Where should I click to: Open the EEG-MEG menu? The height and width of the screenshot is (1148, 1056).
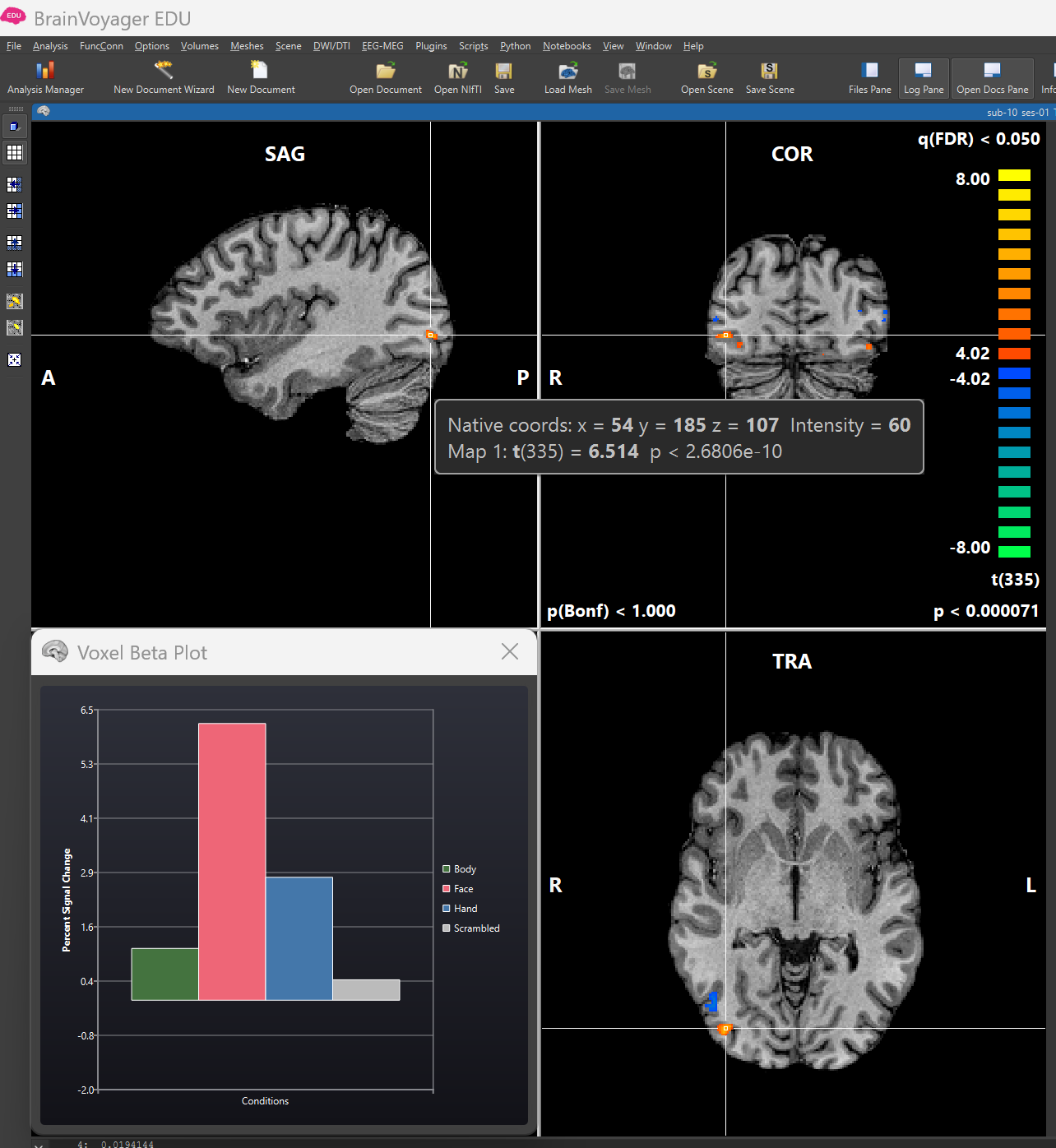coord(382,46)
